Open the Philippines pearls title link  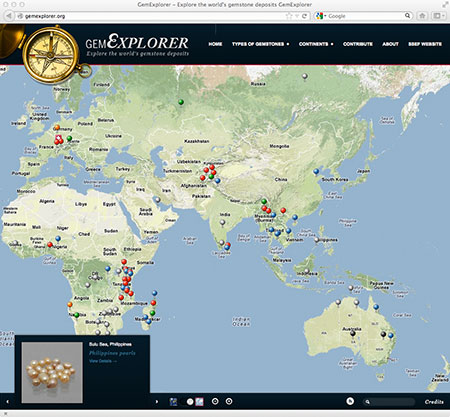[112, 353]
